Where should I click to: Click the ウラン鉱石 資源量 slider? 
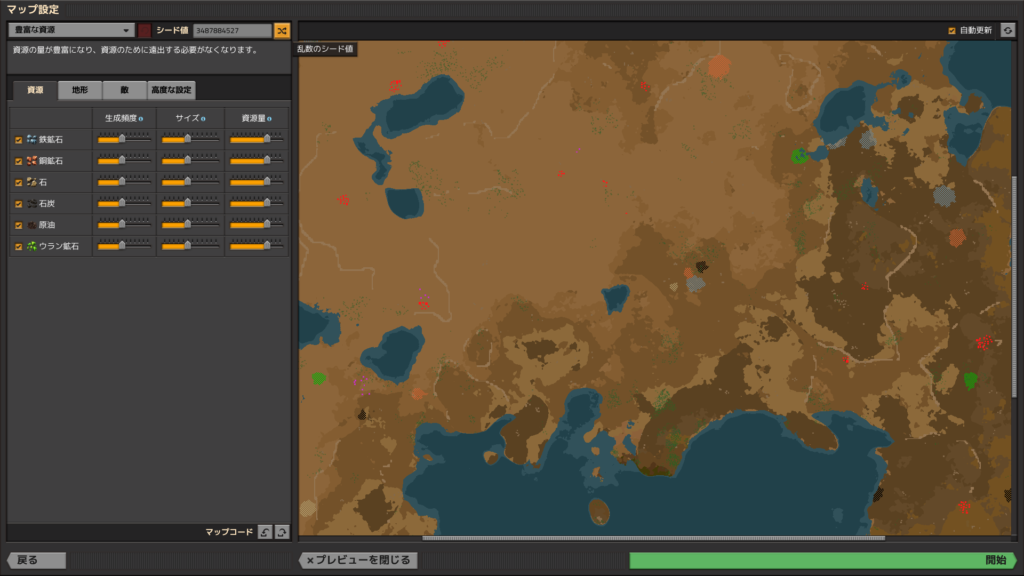pyautogui.click(x=257, y=246)
